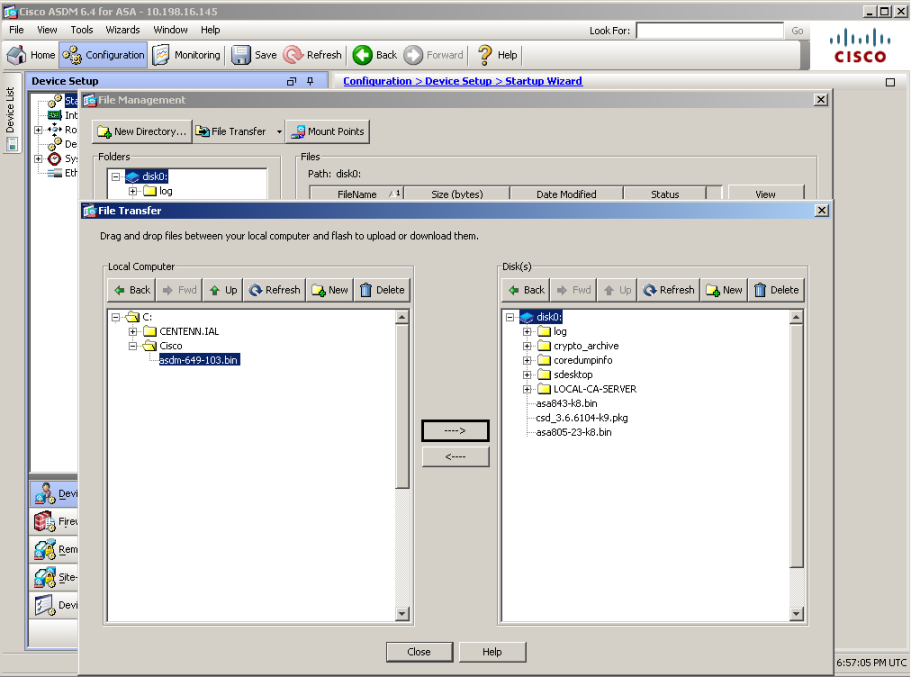Image resolution: width=911 pixels, height=677 pixels.
Task: Sort by the FileName column header
Action: (x=357, y=194)
